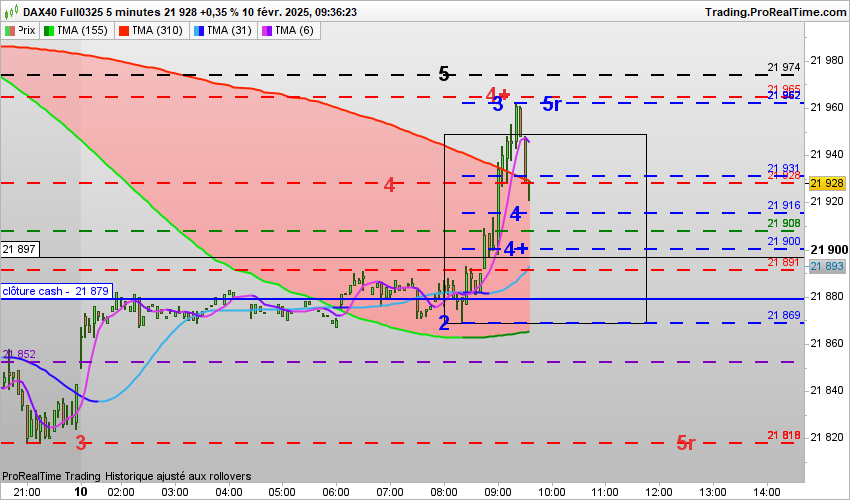Click the 21:00 time axis label
Image resolution: width=850 pixels, height=500 pixels.
27,492
